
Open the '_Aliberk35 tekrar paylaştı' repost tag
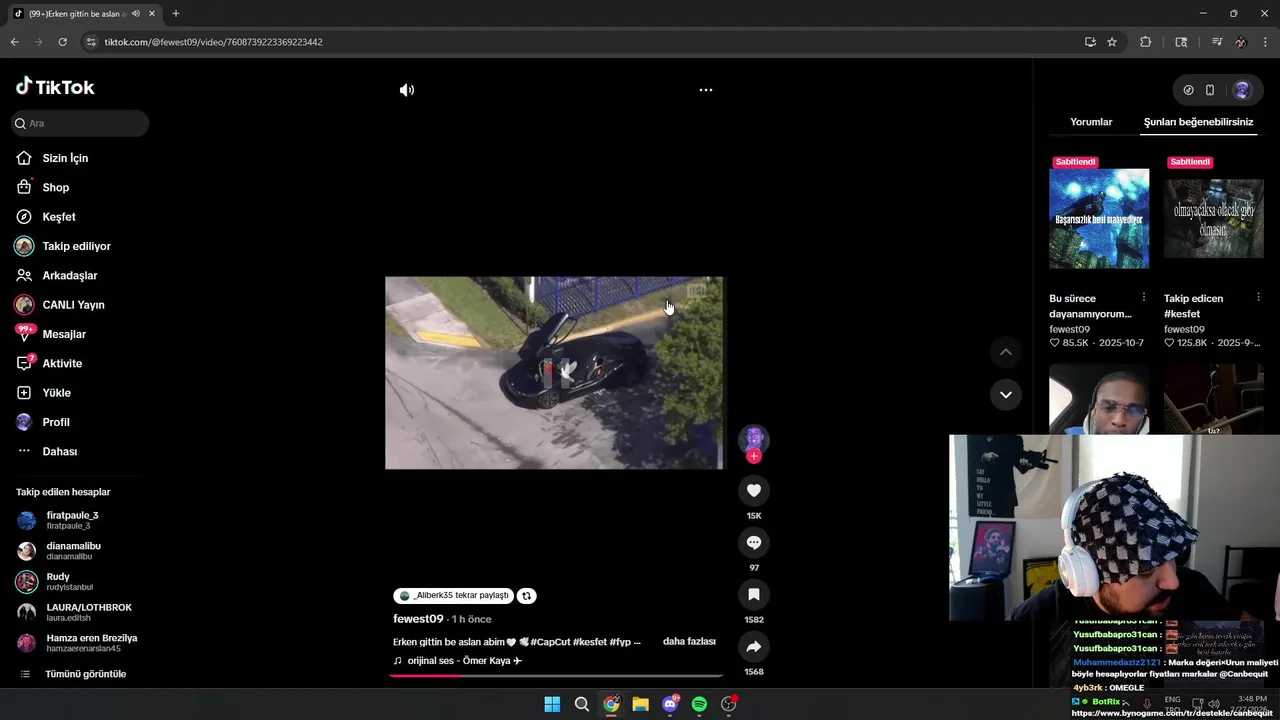click(454, 595)
